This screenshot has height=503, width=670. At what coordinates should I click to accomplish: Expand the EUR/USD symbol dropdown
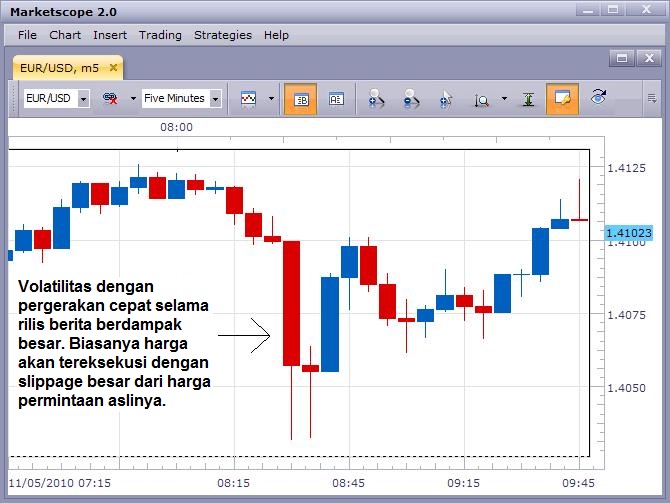[x=83, y=99]
